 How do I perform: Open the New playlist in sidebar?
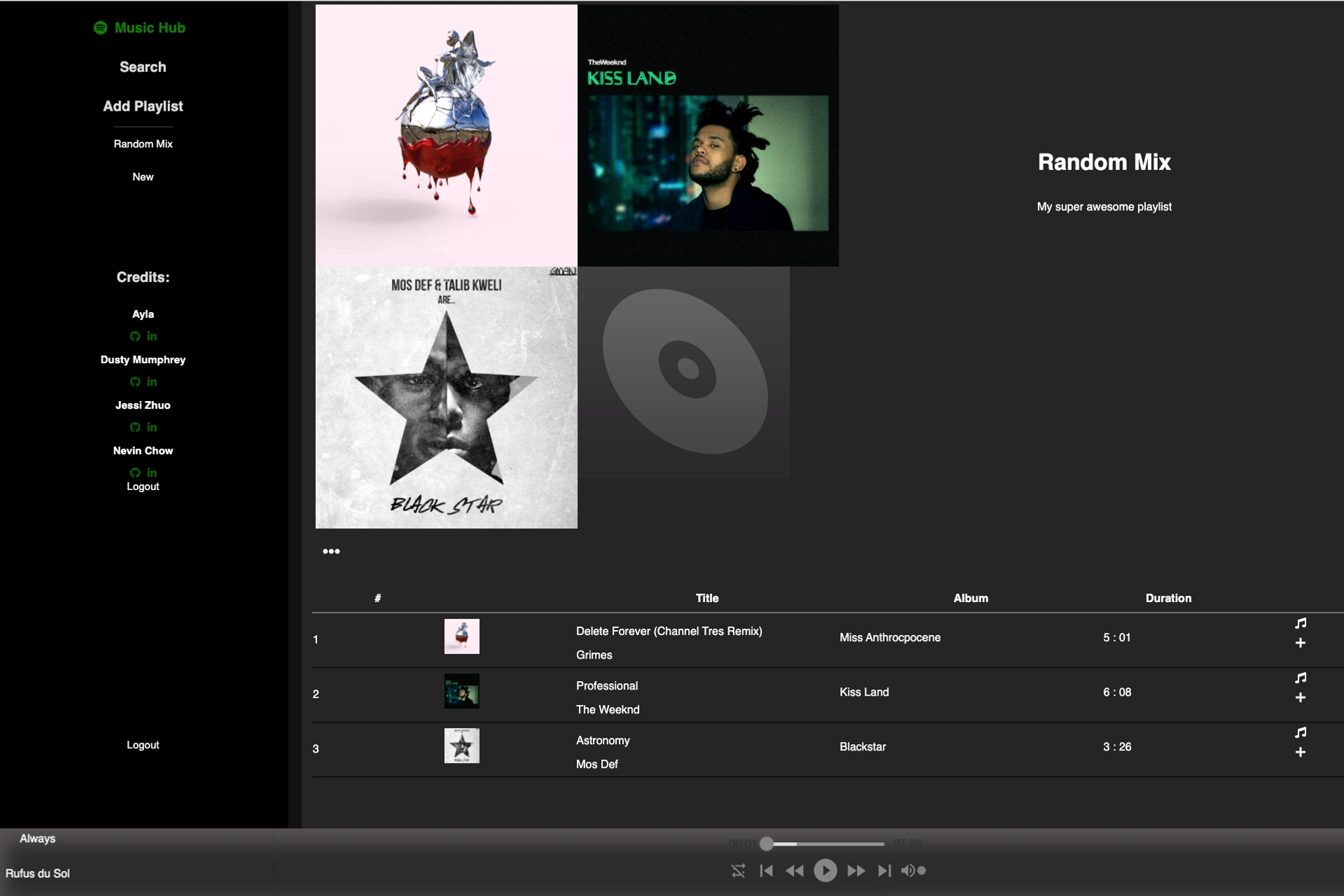pos(143,177)
